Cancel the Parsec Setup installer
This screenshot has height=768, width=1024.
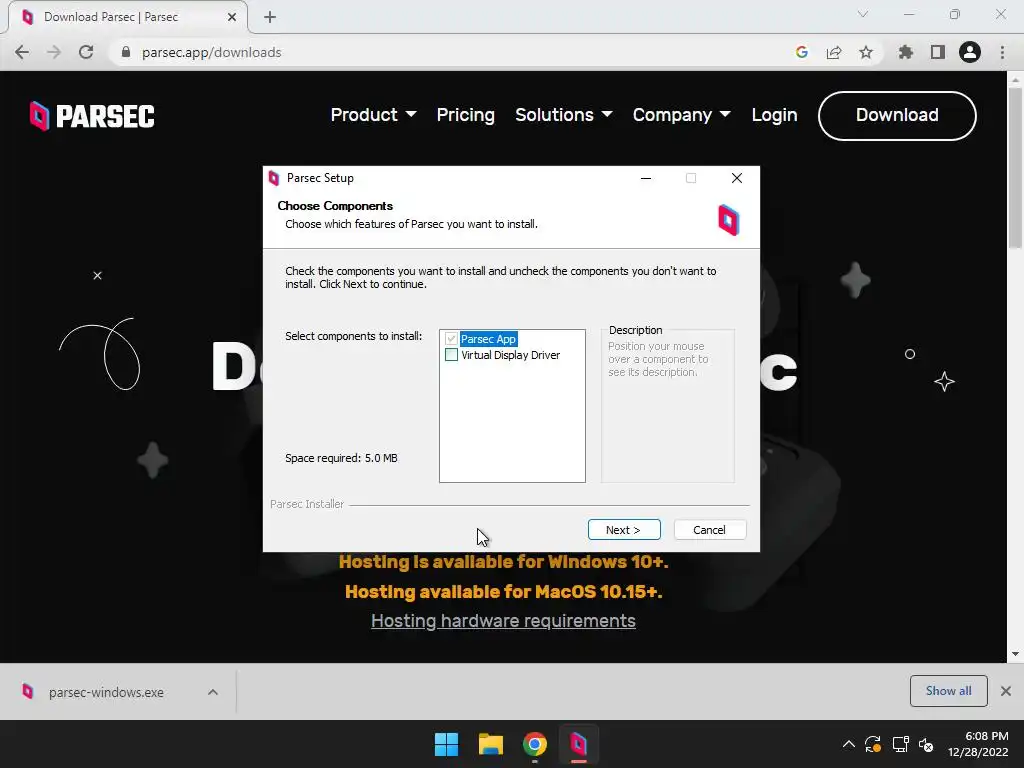click(x=709, y=530)
